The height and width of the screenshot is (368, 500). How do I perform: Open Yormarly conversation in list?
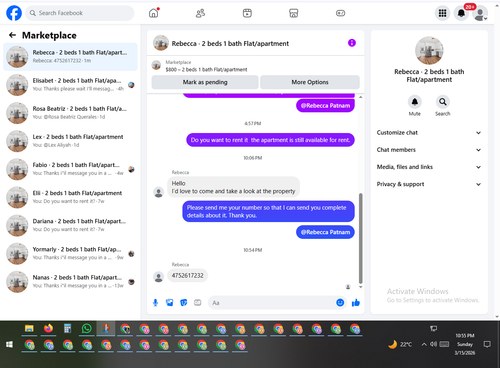coord(70,253)
